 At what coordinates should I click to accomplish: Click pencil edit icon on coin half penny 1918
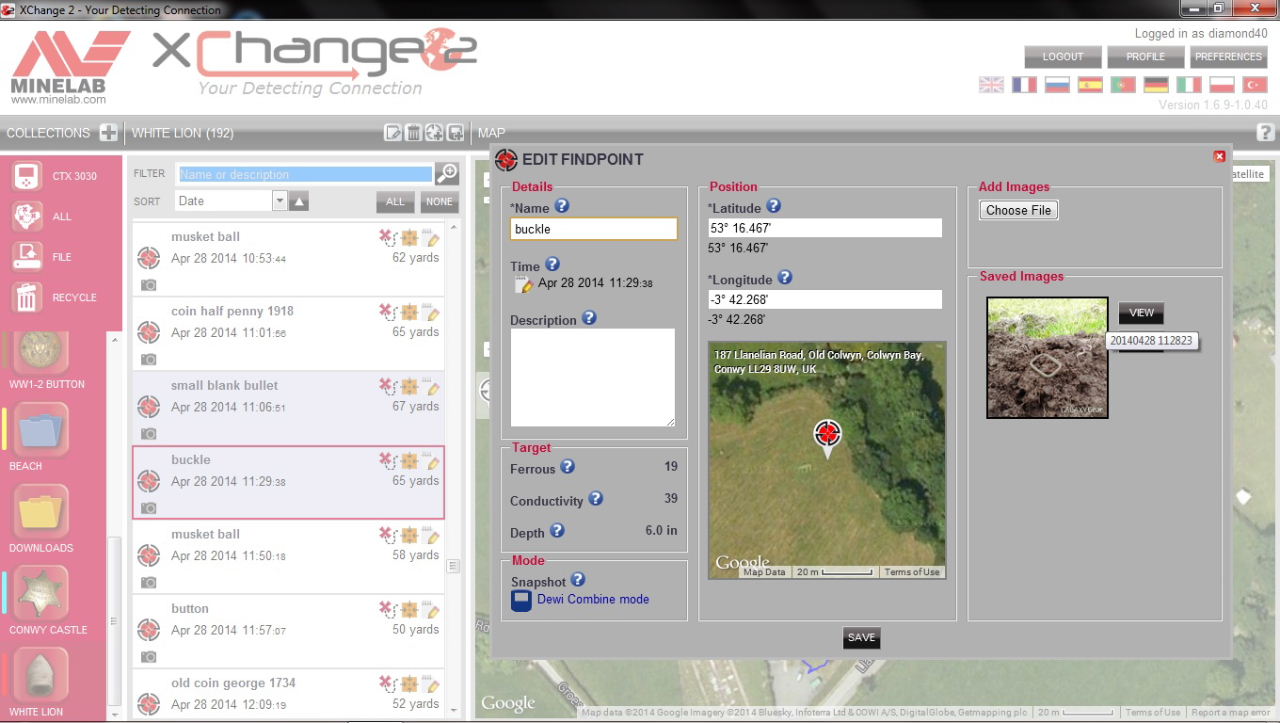[432, 311]
